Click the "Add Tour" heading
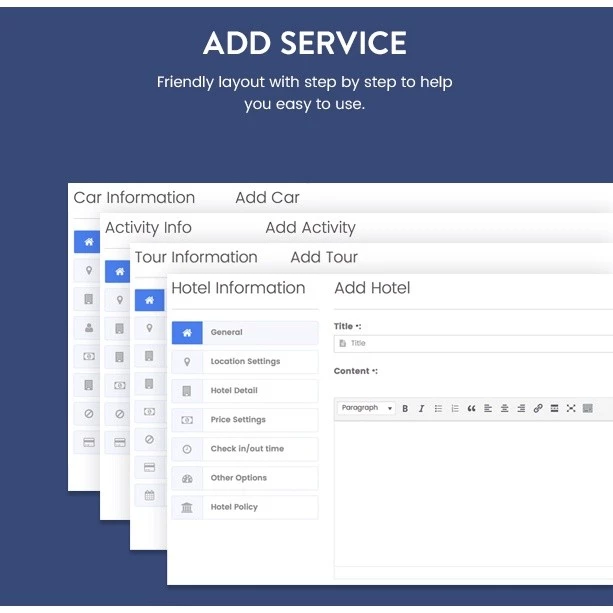 click(x=324, y=257)
